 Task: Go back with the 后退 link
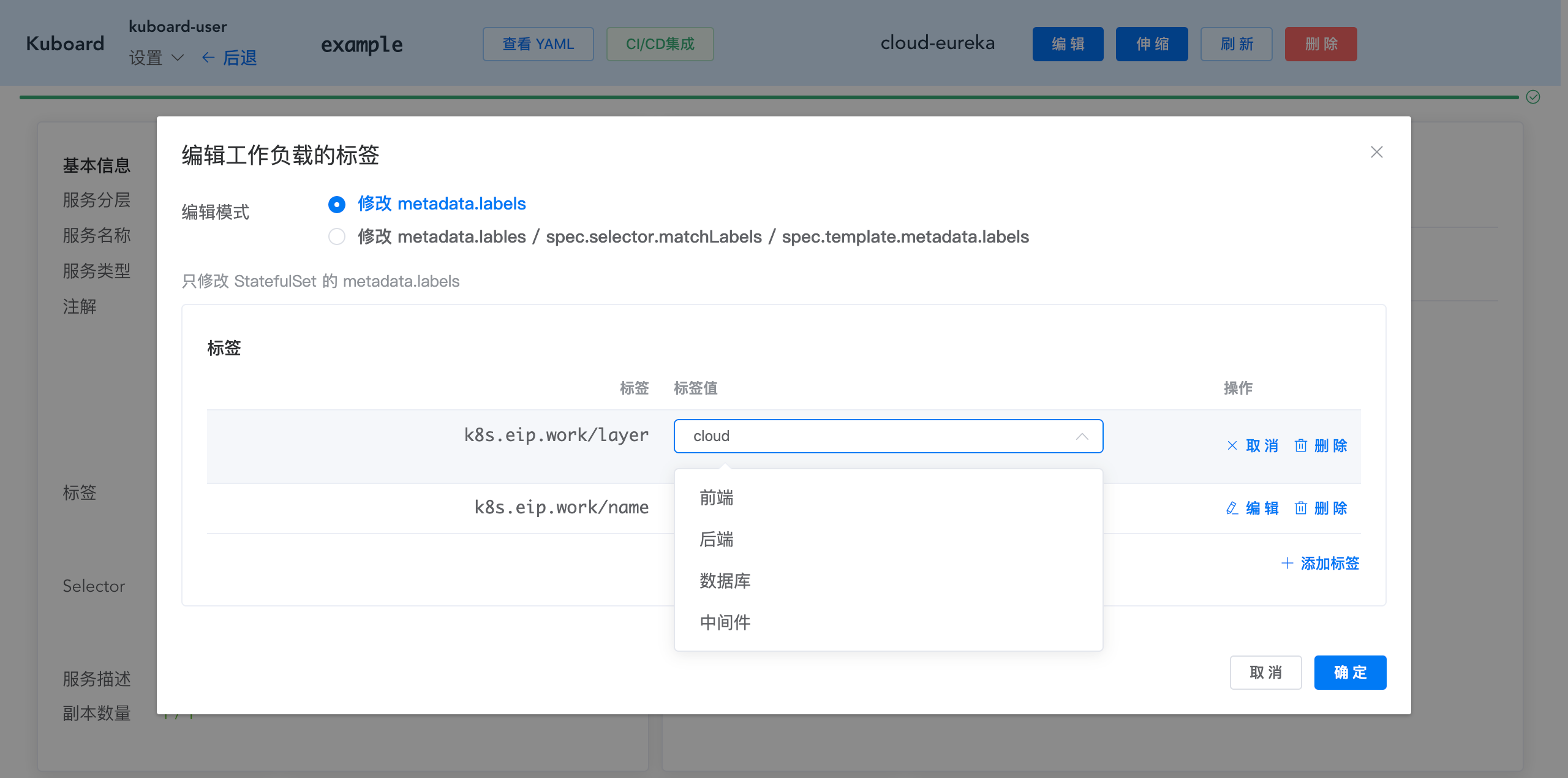230,58
